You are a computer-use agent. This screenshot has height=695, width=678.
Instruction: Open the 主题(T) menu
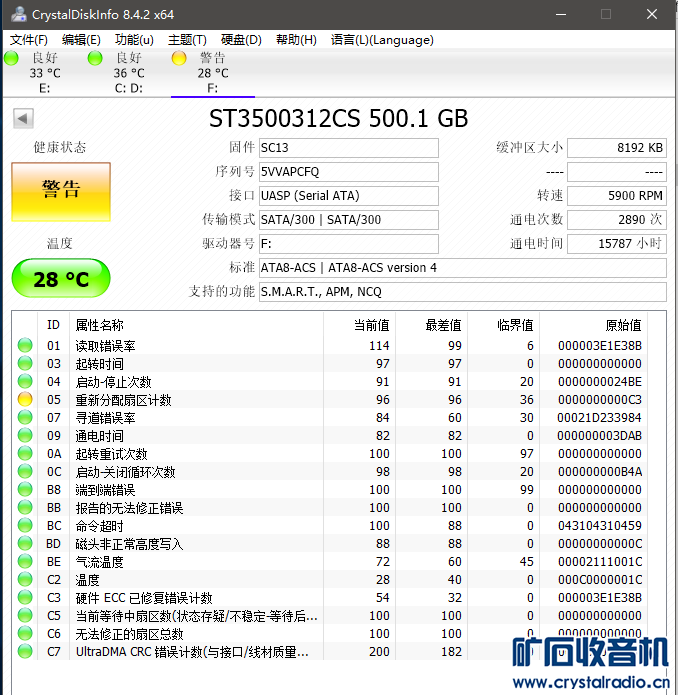[x=187, y=40]
